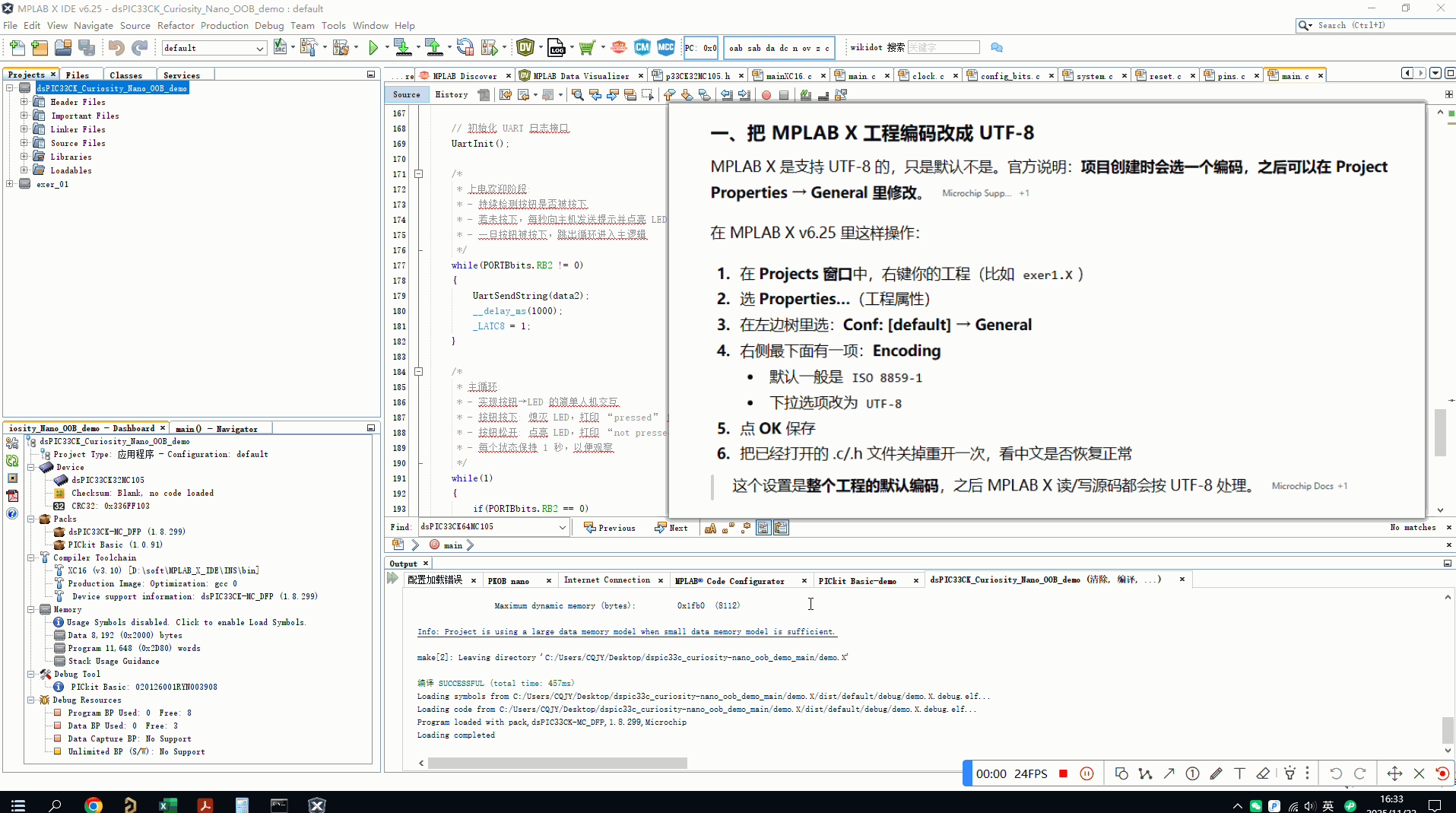Viewport: 1456px width, 813px height.
Task: Click the New Project toolbar icon
Action: tap(40, 48)
